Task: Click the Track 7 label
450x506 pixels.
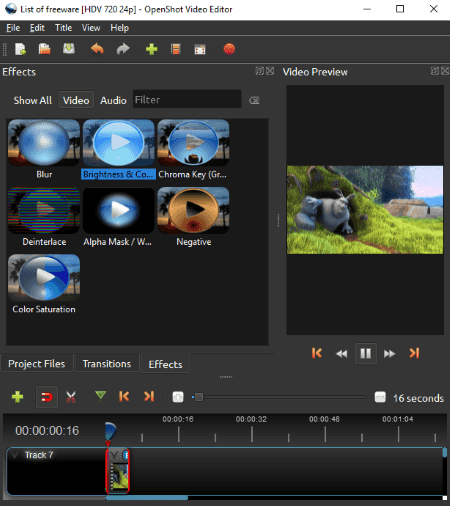Action: point(39,455)
